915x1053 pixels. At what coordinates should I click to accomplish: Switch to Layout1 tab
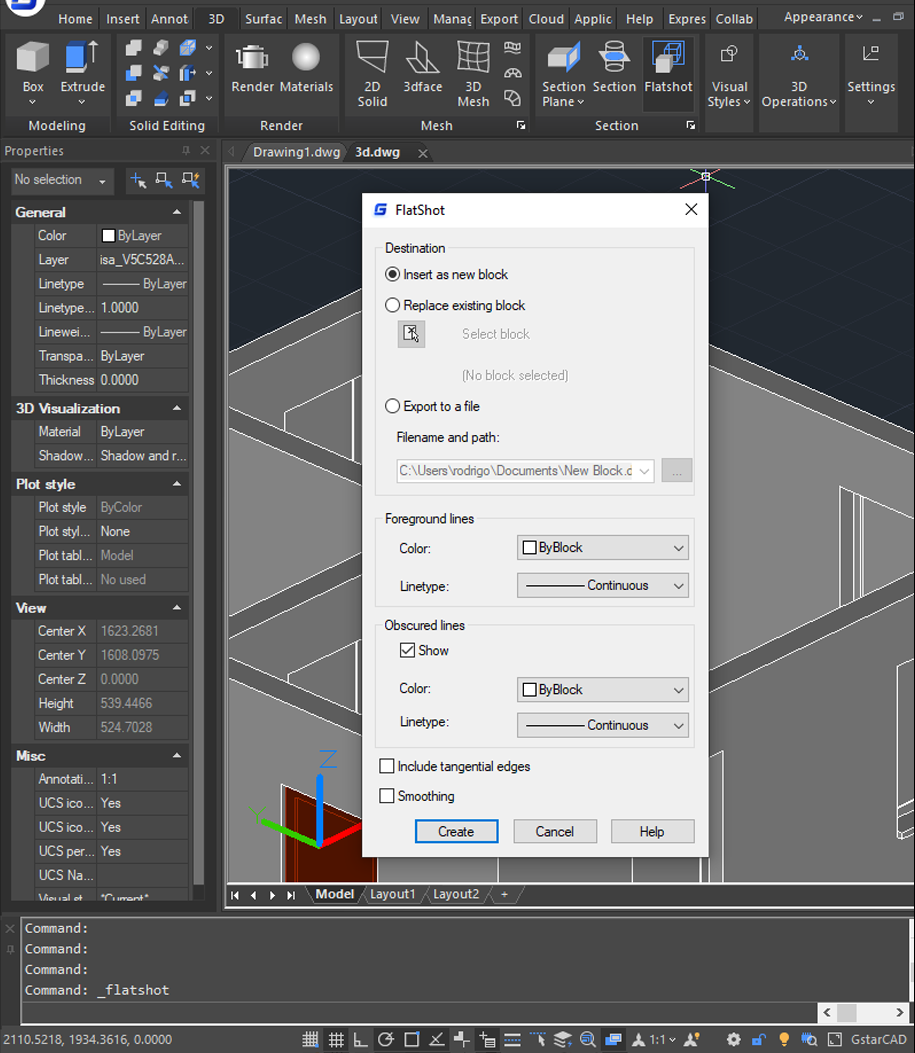[x=393, y=895]
